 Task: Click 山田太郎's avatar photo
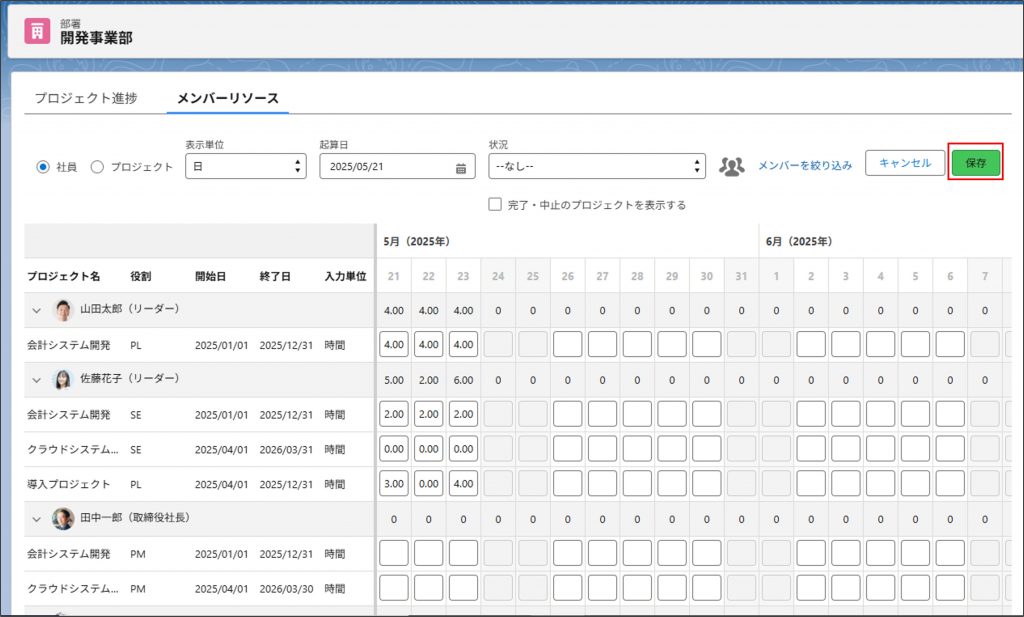tap(62, 310)
